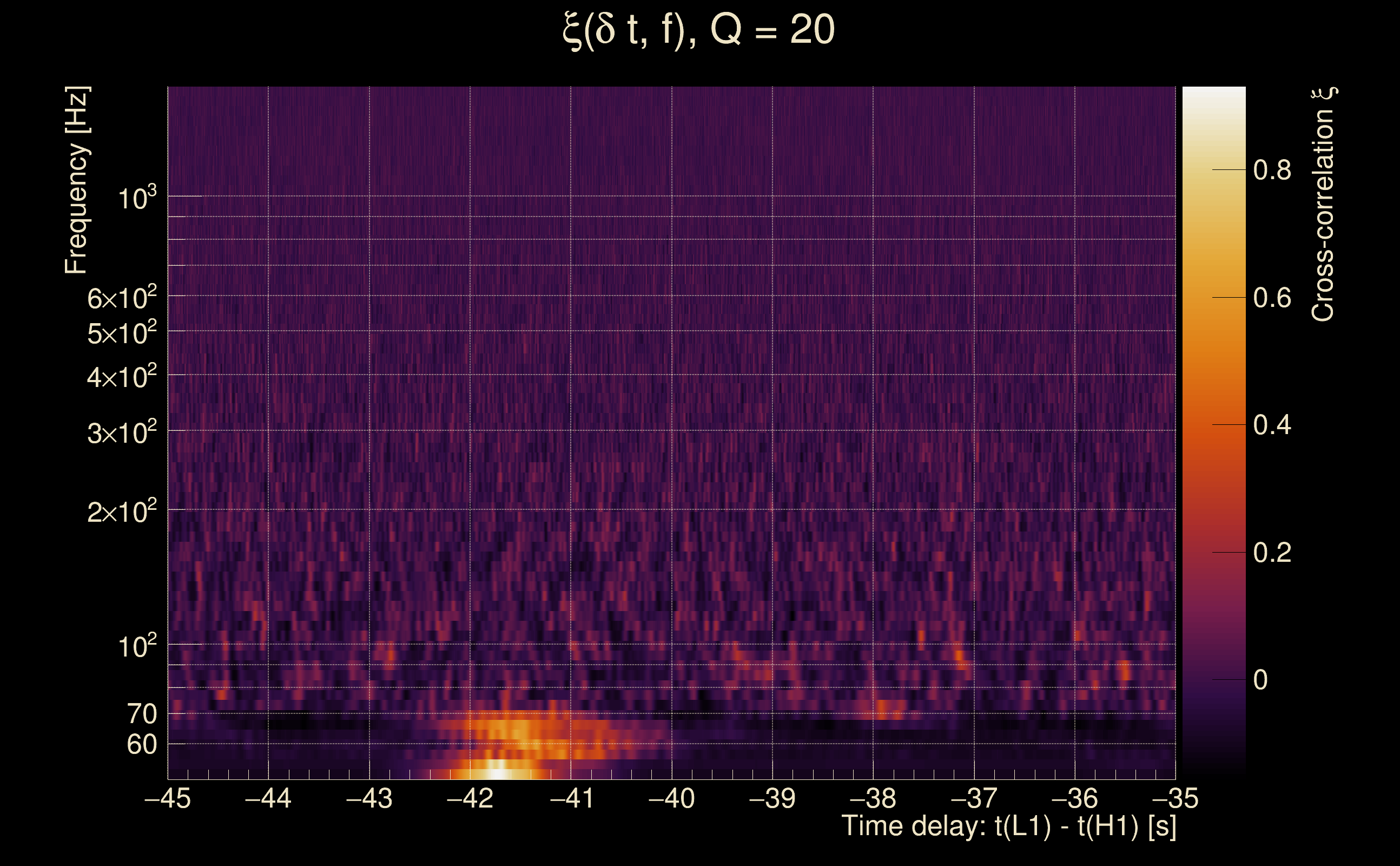Viewport: 1400px width, 866px height.
Task: Click the Cross-correlation ξ colorbar label
Action: point(1323,205)
